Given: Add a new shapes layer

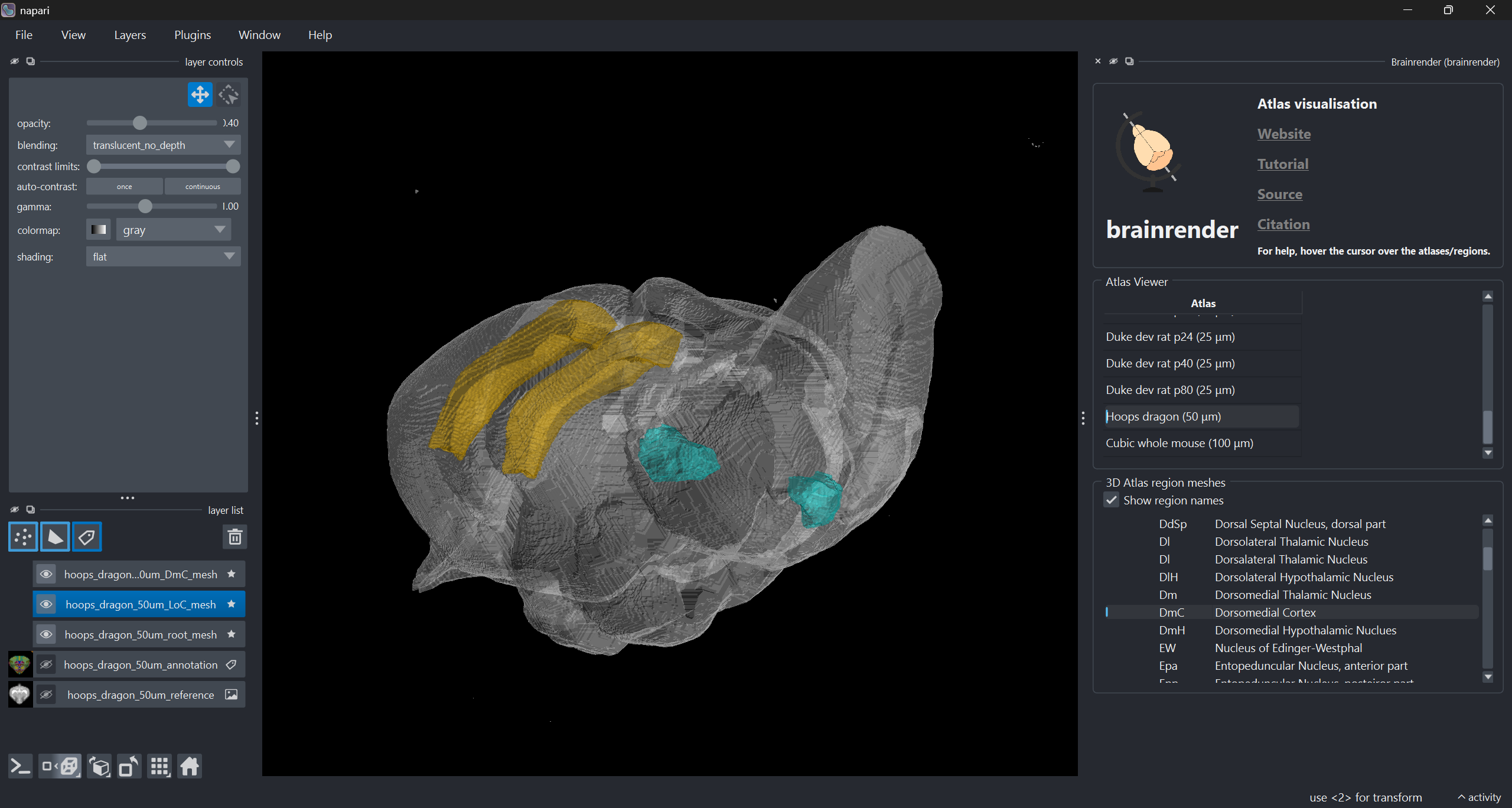Looking at the screenshot, I should coord(55,537).
